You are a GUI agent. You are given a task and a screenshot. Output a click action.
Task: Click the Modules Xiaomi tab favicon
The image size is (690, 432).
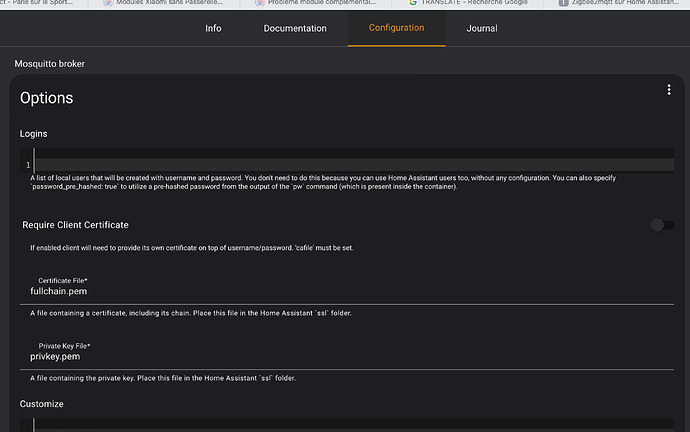(108, 4)
